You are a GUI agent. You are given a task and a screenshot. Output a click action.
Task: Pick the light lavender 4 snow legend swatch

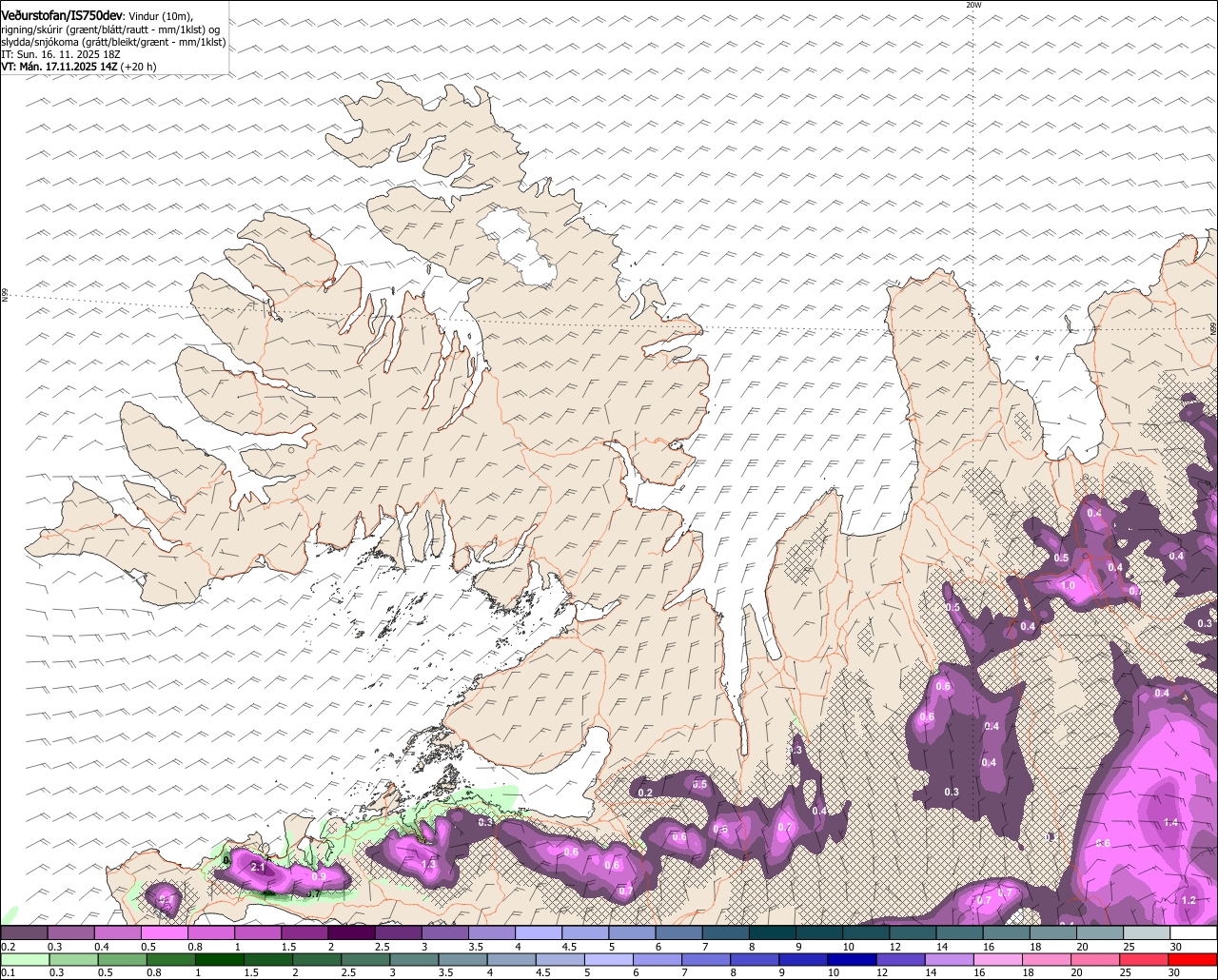[540, 932]
